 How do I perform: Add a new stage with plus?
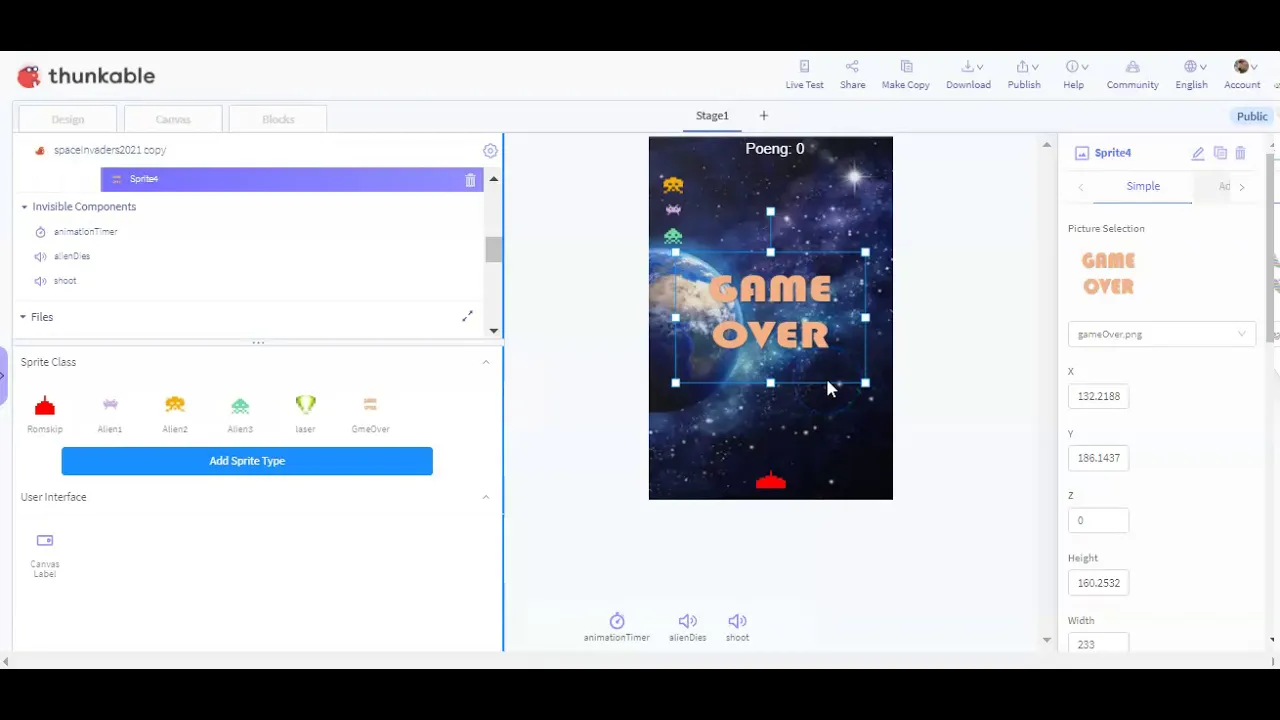(764, 116)
